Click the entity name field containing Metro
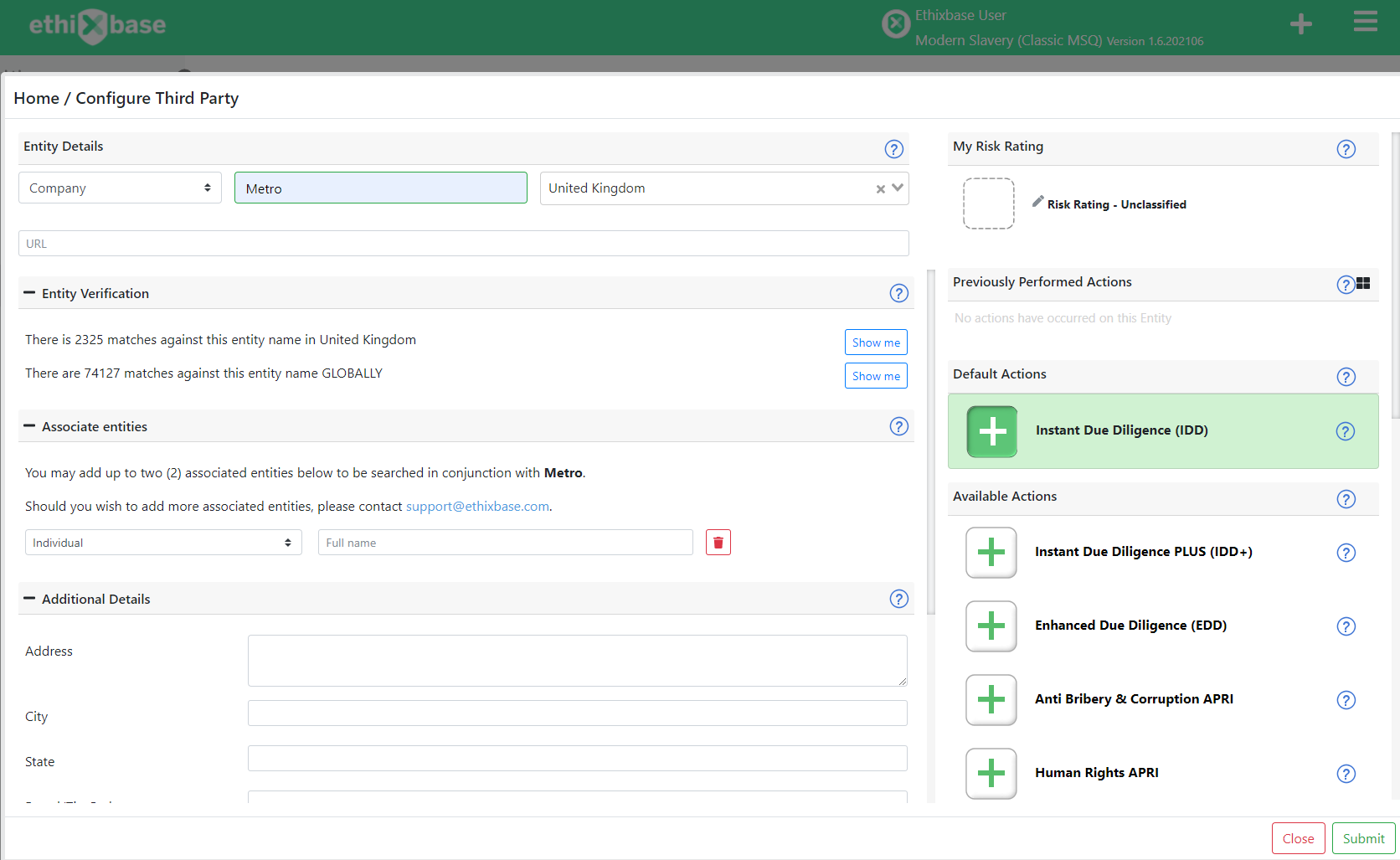The image size is (1400, 860). (381, 188)
